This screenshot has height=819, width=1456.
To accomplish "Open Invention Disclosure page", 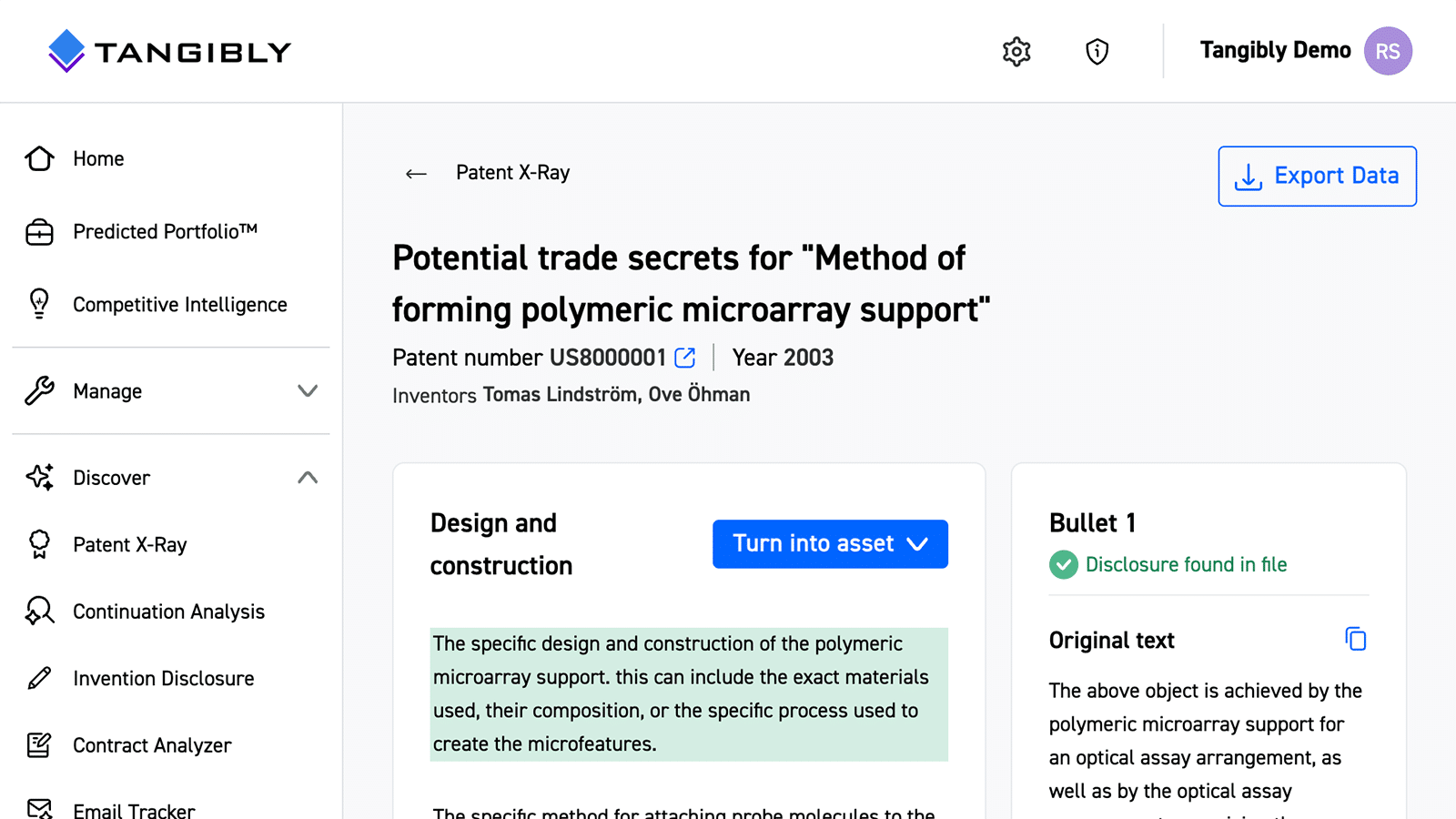I will pyautogui.click(x=163, y=679).
